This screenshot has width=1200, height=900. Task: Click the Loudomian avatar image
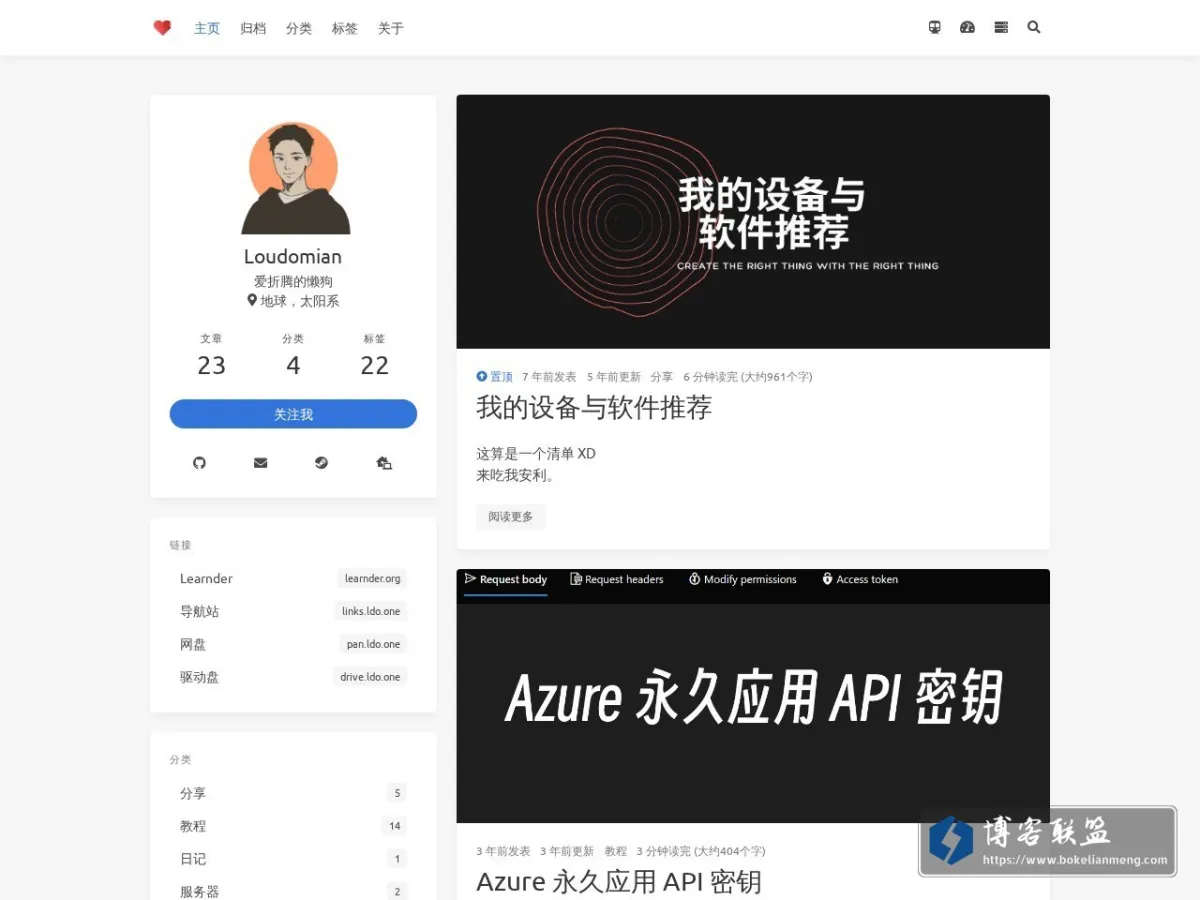tap(293, 179)
